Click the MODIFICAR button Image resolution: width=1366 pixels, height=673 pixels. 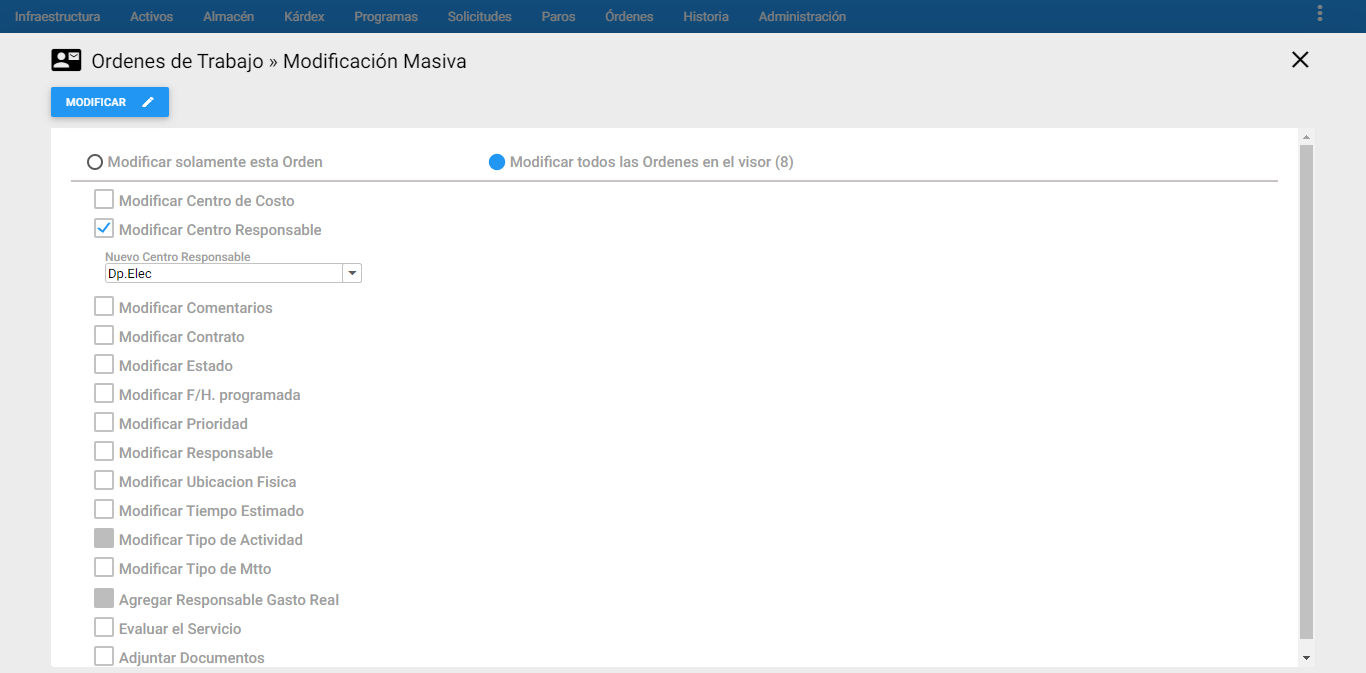[110, 102]
